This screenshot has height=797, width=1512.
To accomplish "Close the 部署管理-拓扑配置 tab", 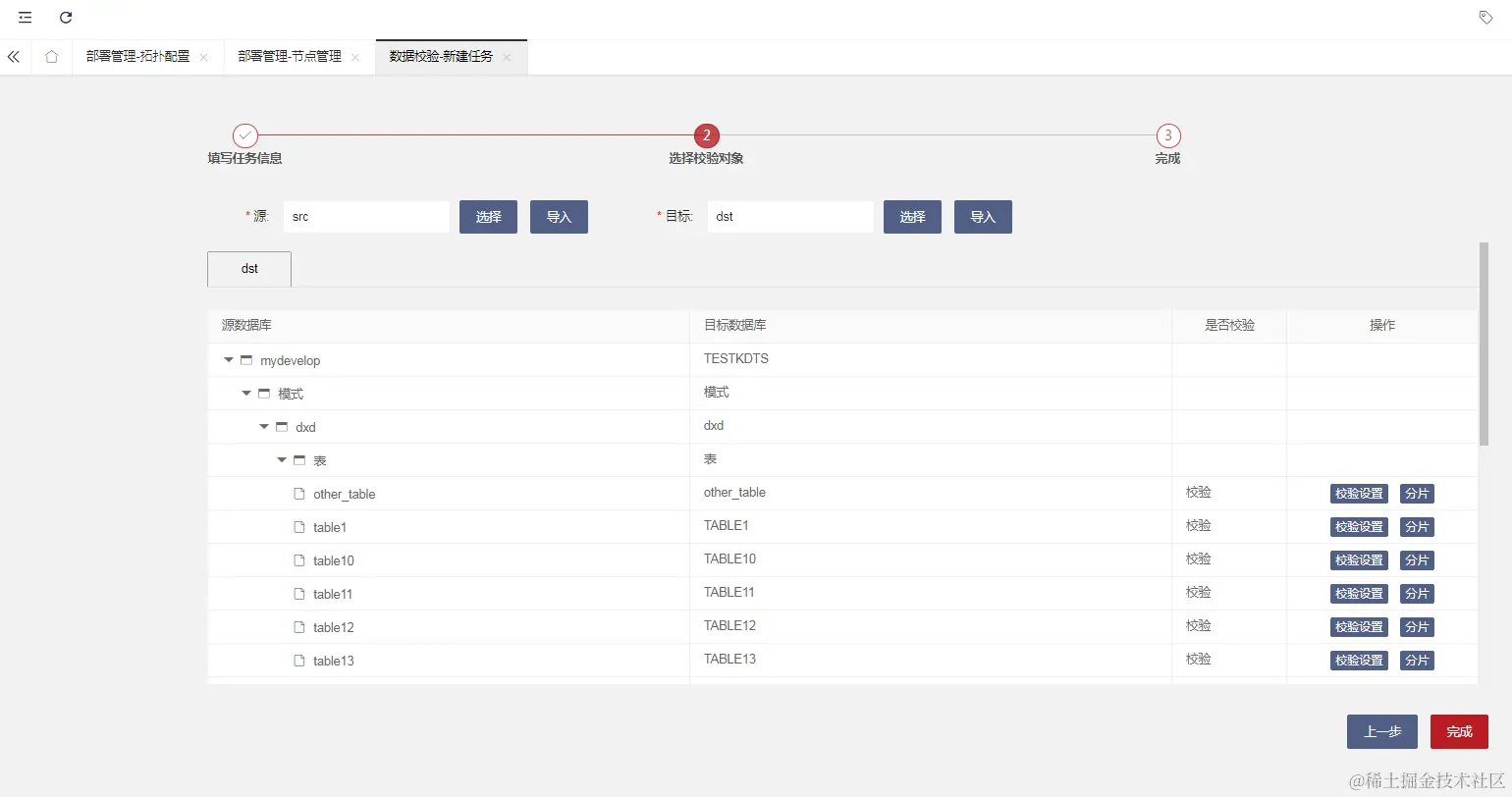I will pyautogui.click(x=204, y=57).
